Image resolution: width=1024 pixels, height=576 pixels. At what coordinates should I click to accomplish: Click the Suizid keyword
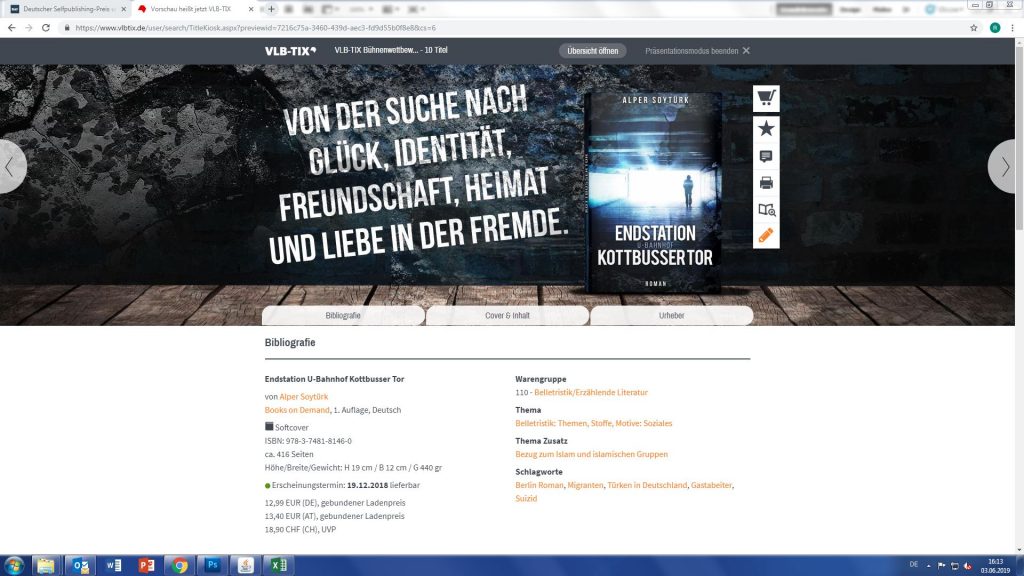526,498
